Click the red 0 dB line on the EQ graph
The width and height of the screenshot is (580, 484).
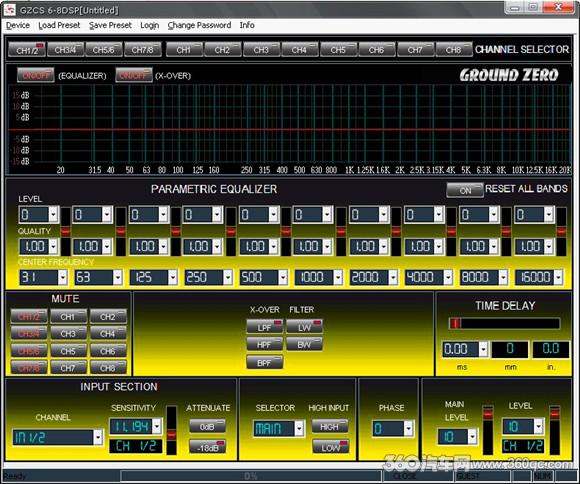tap(289, 130)
